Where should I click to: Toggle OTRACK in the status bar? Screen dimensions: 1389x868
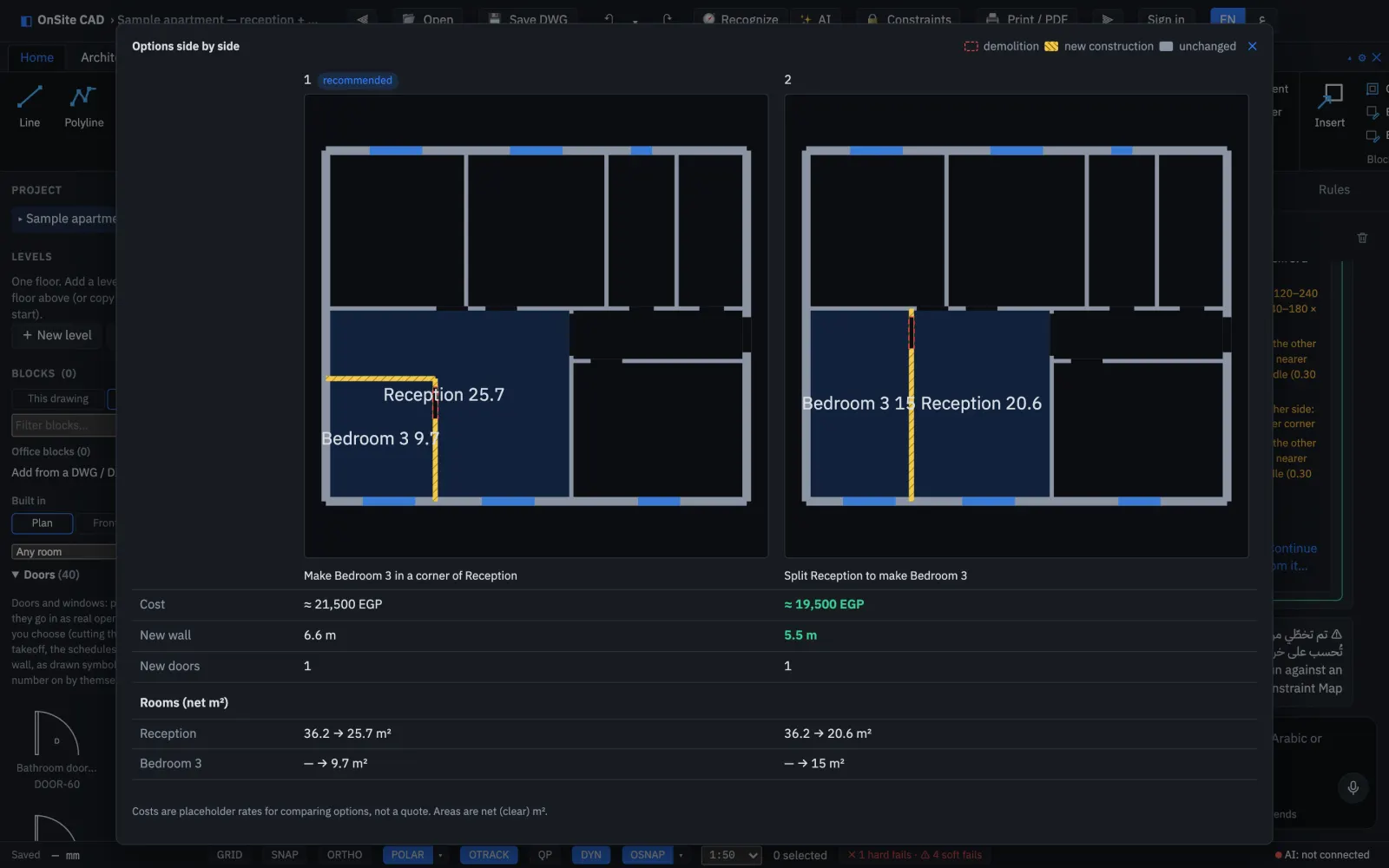(489, 855)
